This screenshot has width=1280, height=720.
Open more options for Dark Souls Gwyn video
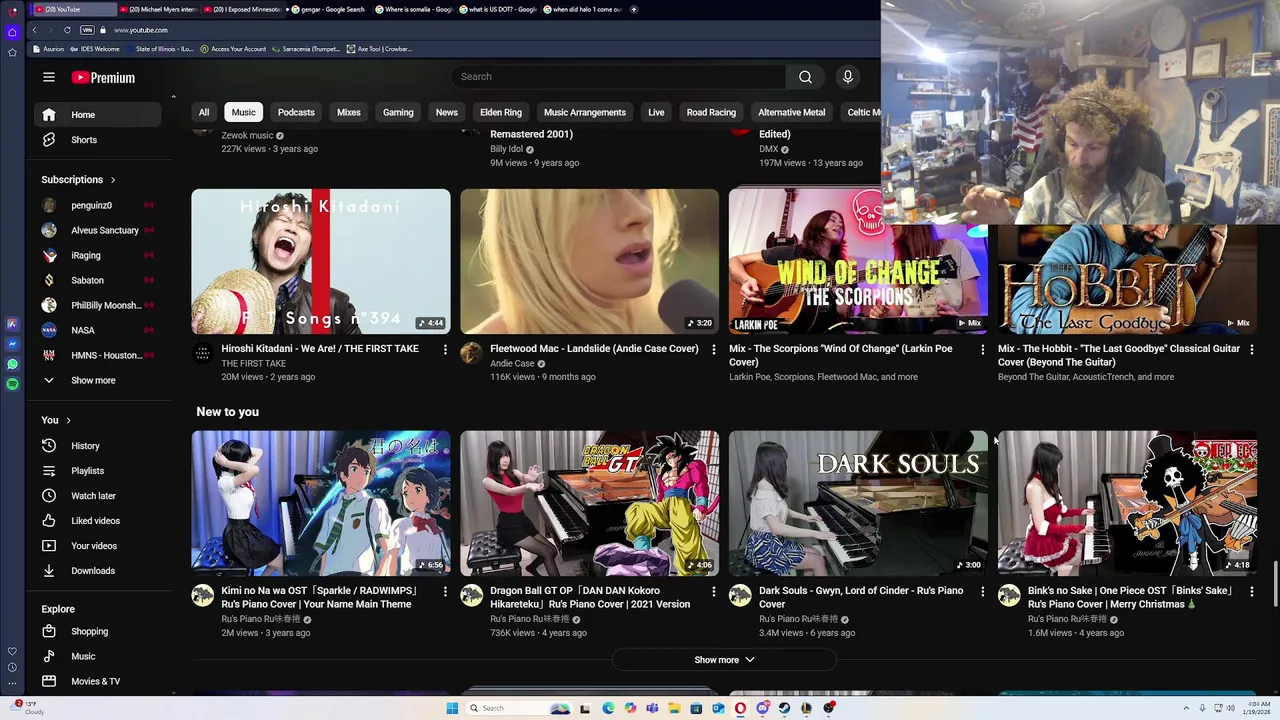982,591
